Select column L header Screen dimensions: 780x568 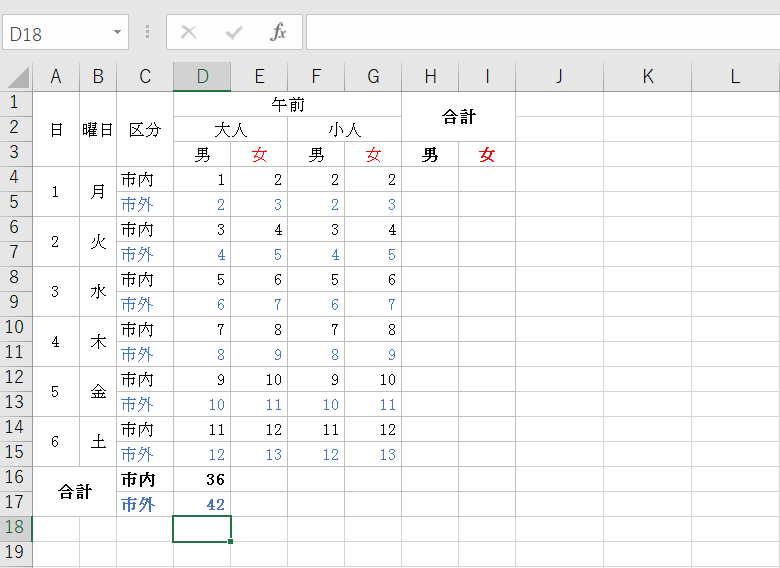[x=735, y=77]
